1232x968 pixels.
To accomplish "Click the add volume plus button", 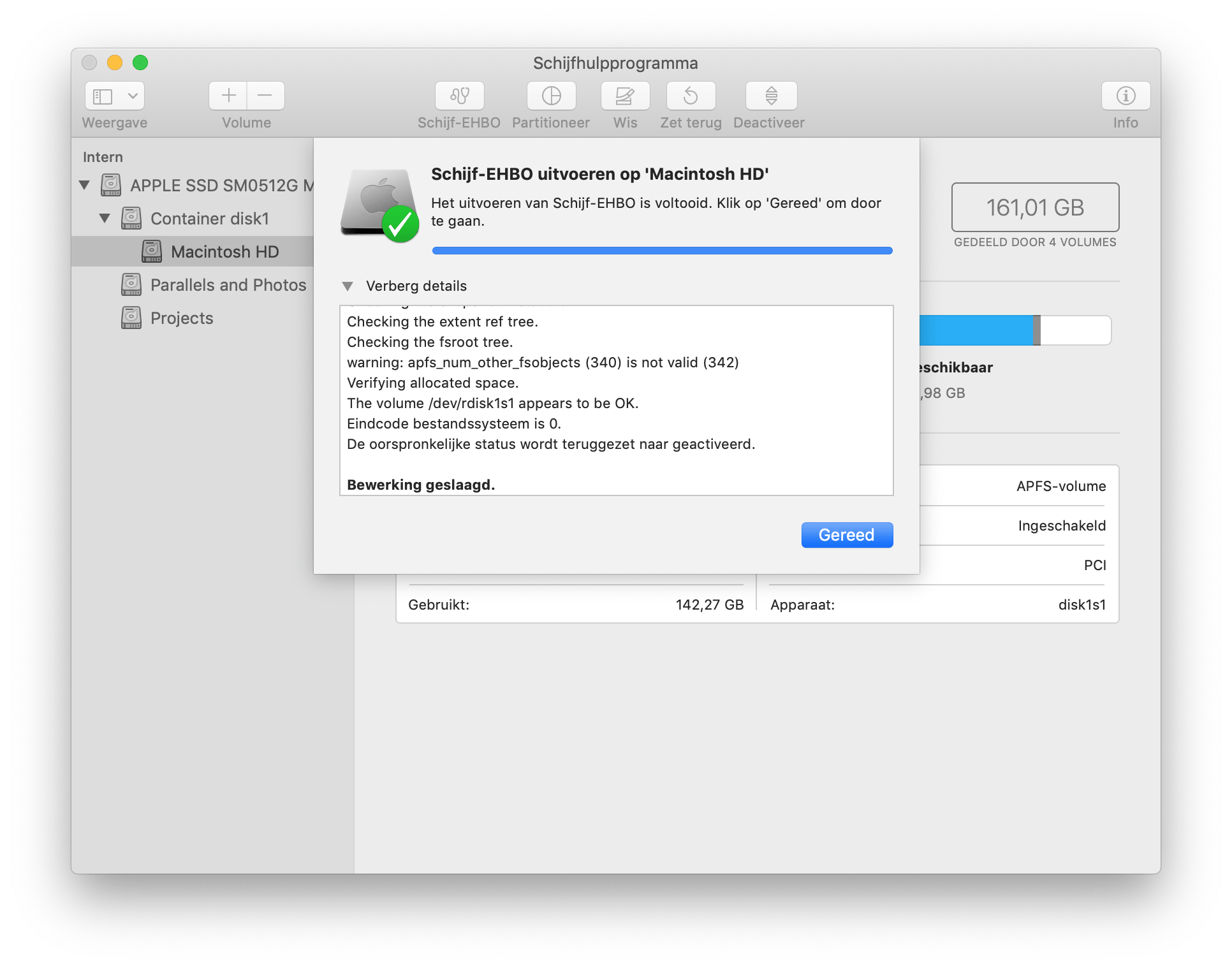I will tap(228, 96).
